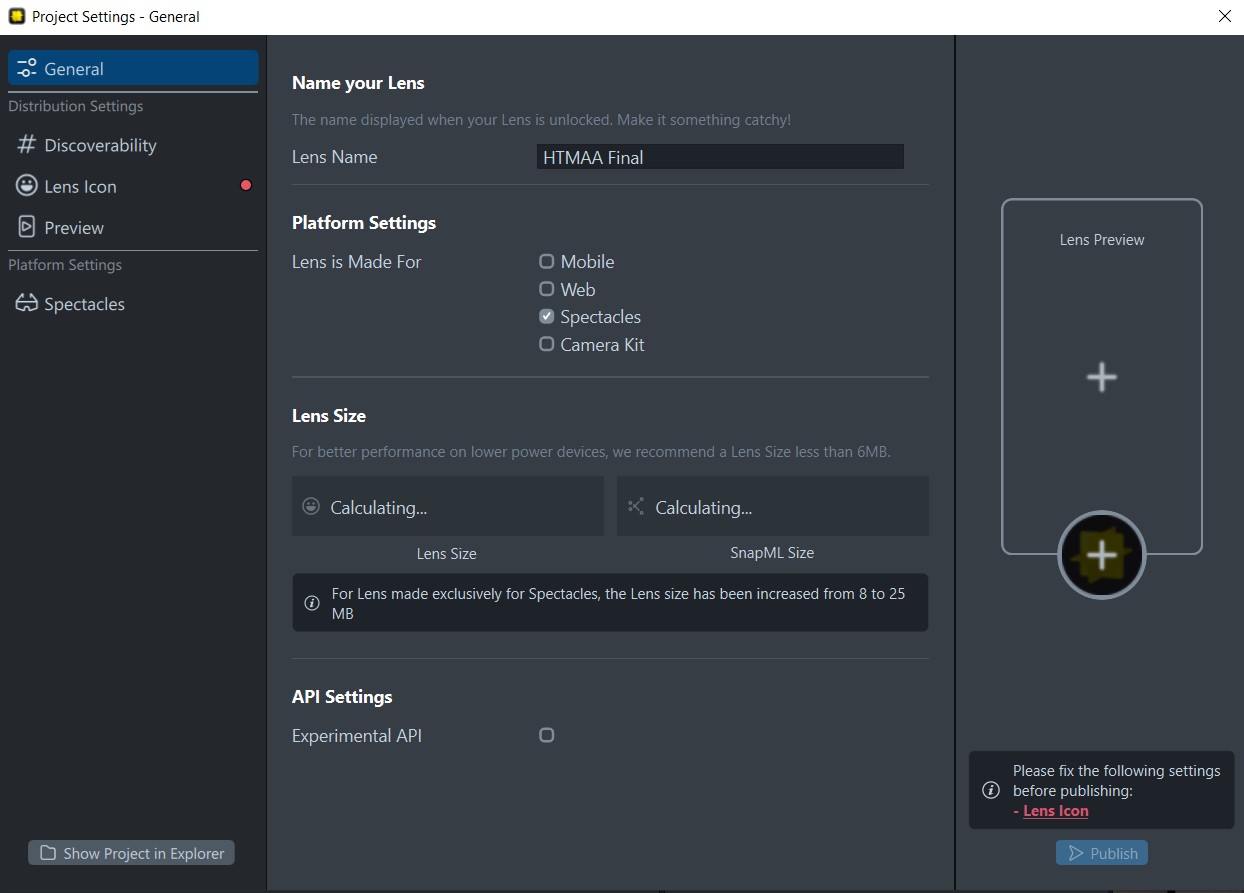Click the Spectacles glasses icon
Screen dimensions: 1244x893
point(27,304)
